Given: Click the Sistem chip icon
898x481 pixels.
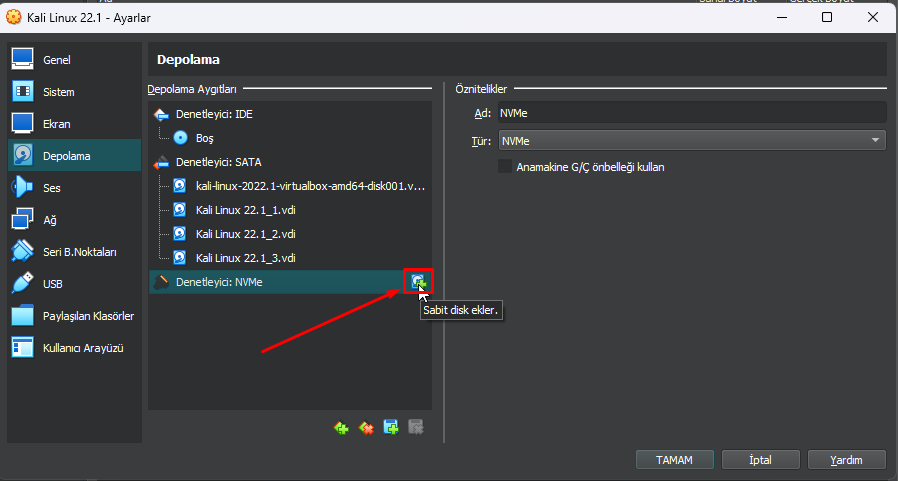Looking at the screenshot, I should tap(22, 91).
